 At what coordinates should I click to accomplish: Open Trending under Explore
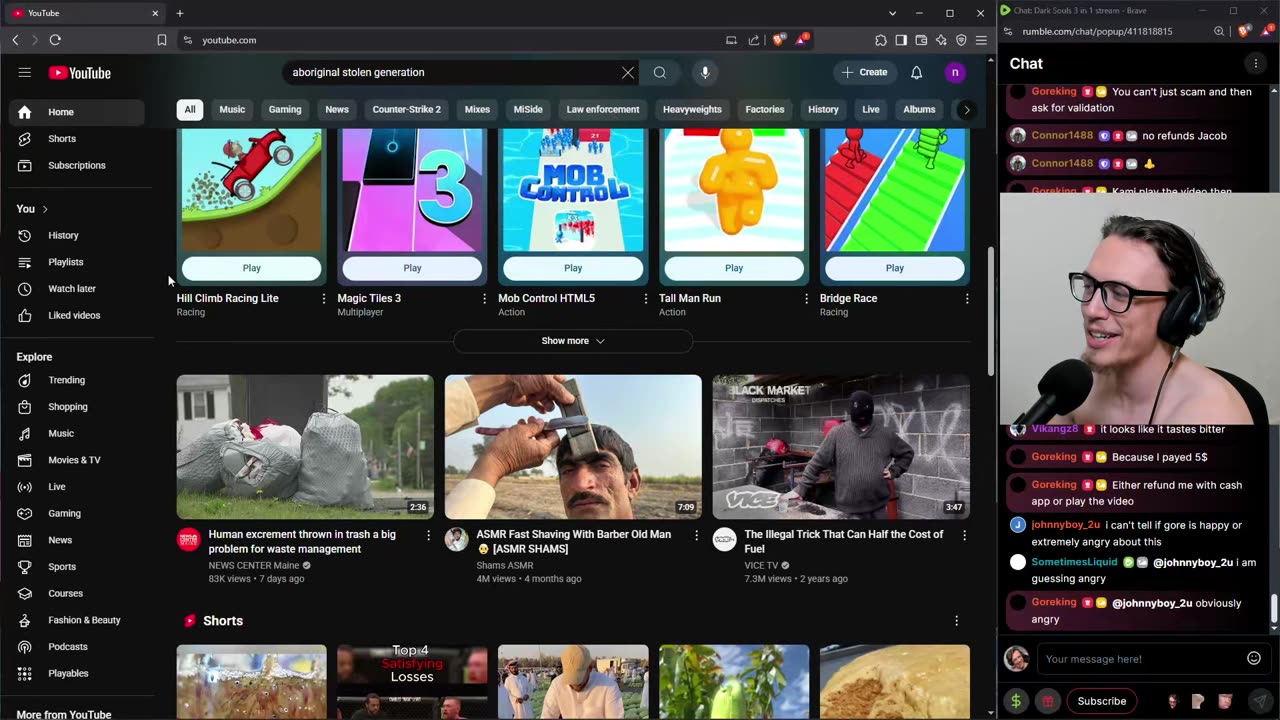click(x=77, y=380)
